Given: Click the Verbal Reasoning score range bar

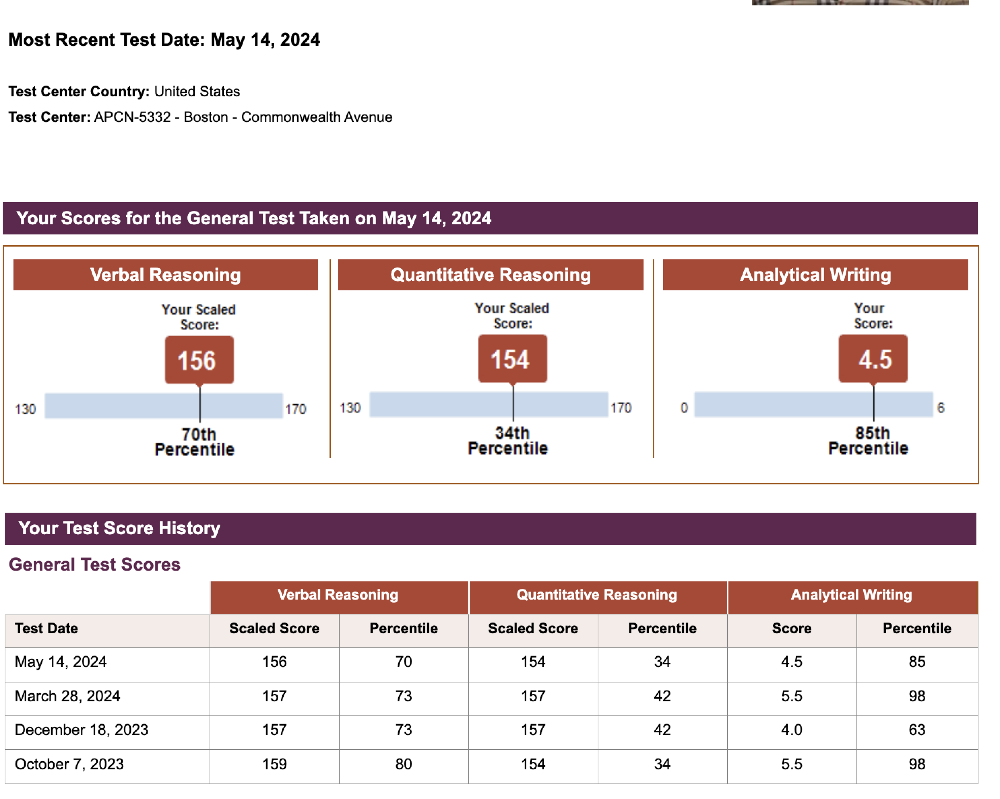Looking at the screenshot, I should pos(164,406).
